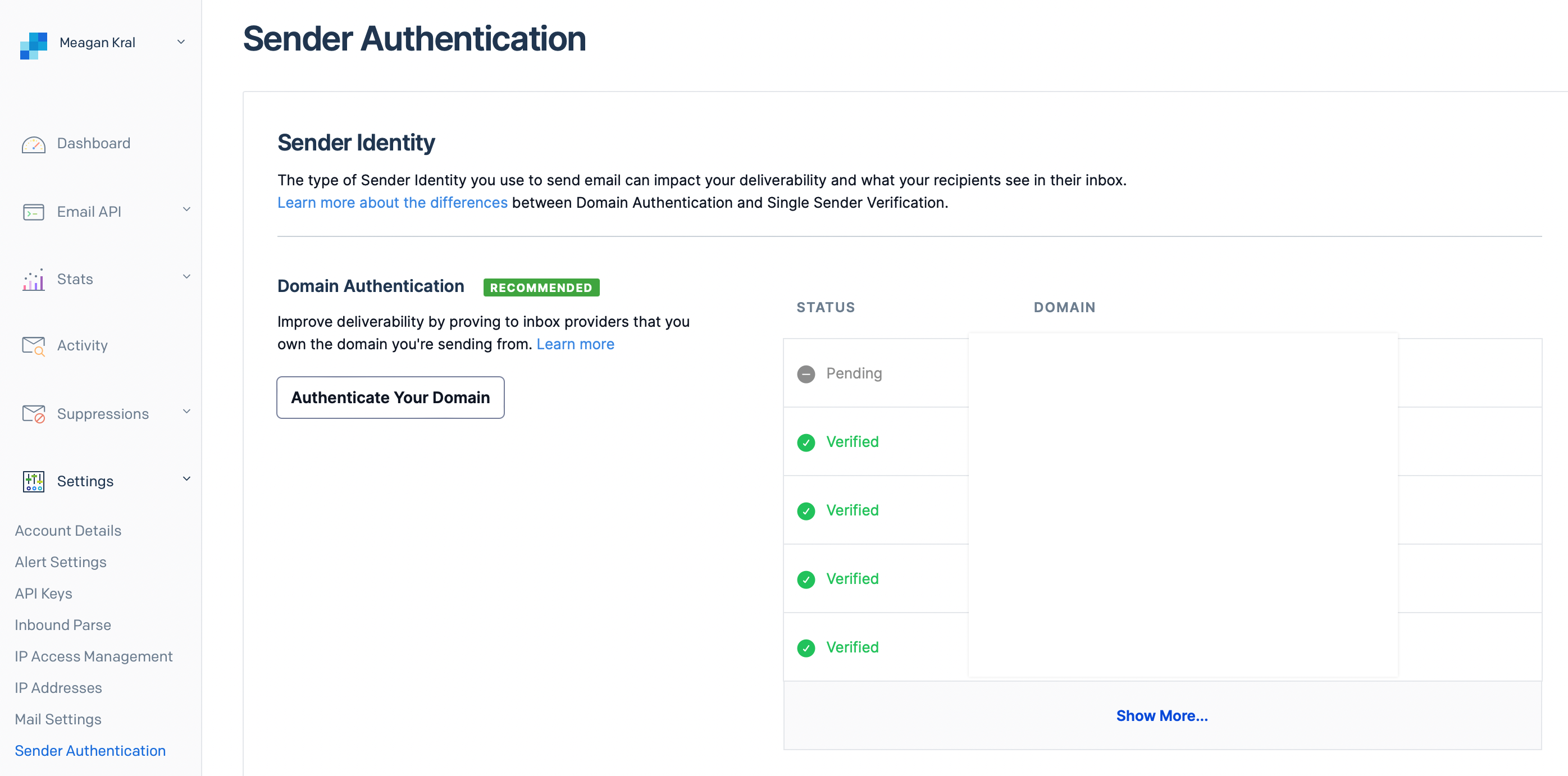Click the SendGrid logo icon
This screenshot has height=776, width=1568.
pos(34,45)
